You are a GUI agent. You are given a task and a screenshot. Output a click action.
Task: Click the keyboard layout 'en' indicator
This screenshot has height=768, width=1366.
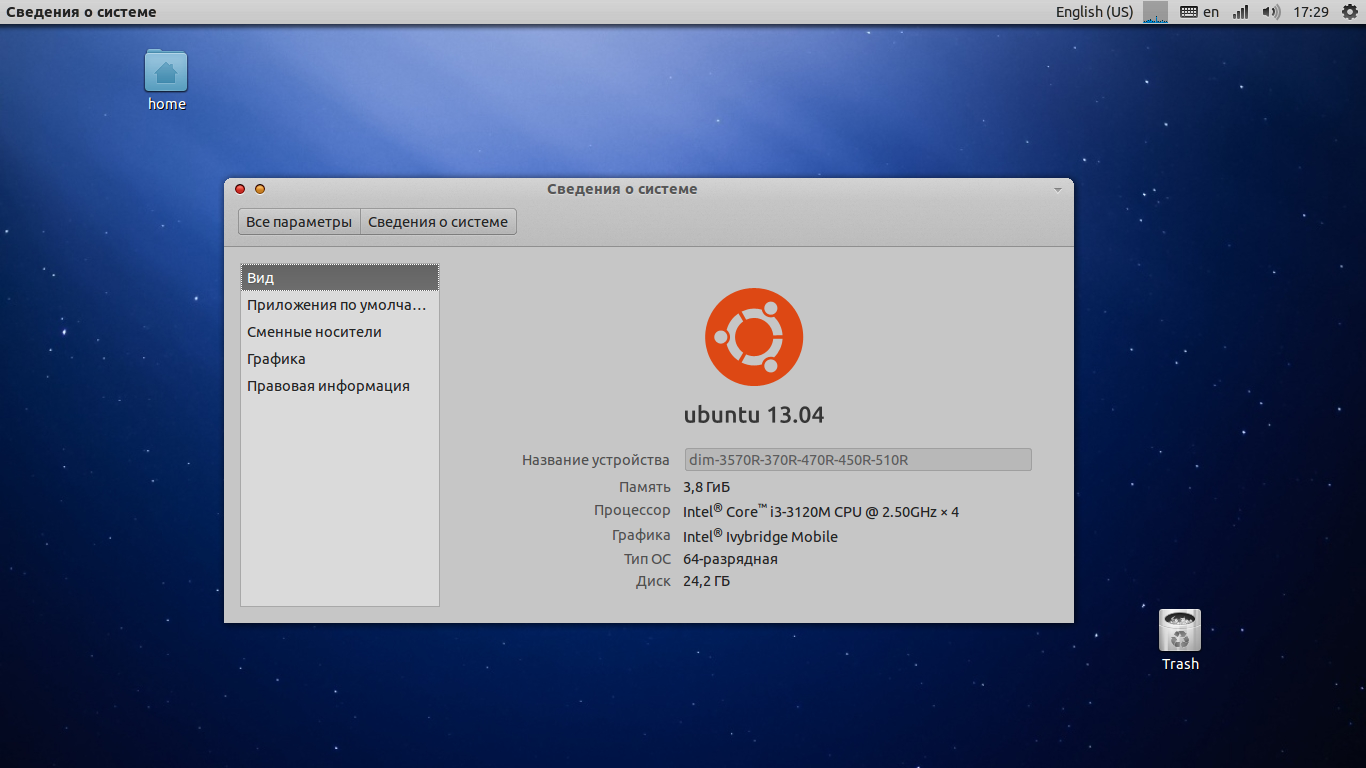tap(1200, 12)
